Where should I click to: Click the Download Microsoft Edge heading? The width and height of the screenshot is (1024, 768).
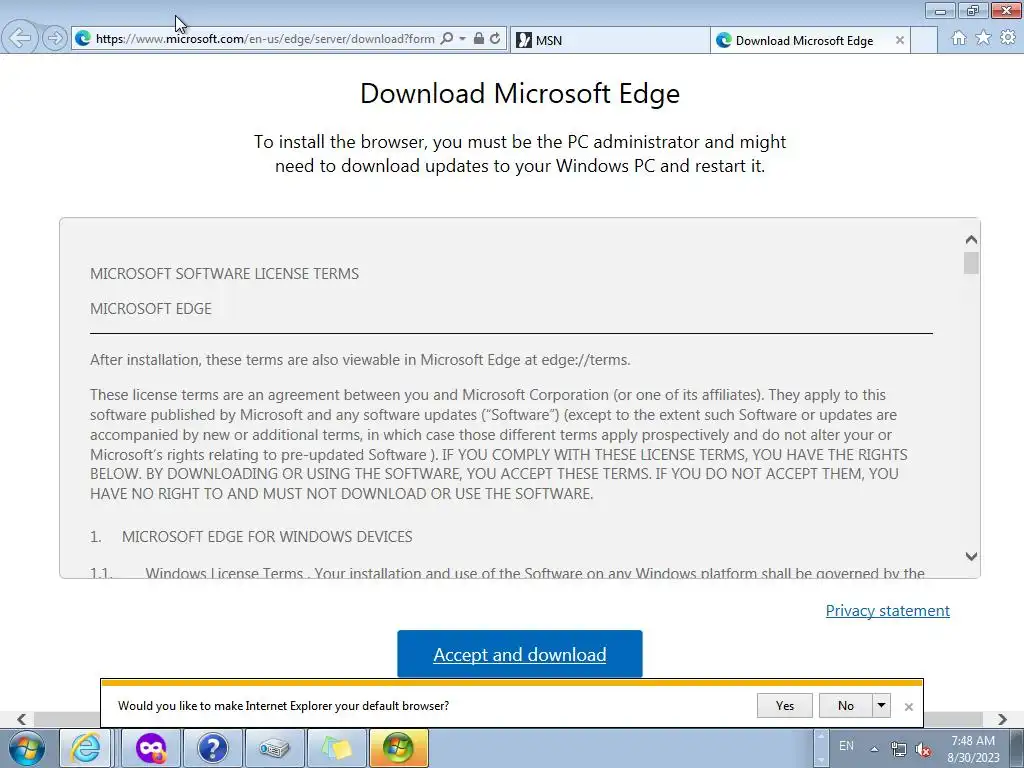(x=520, y=93)
